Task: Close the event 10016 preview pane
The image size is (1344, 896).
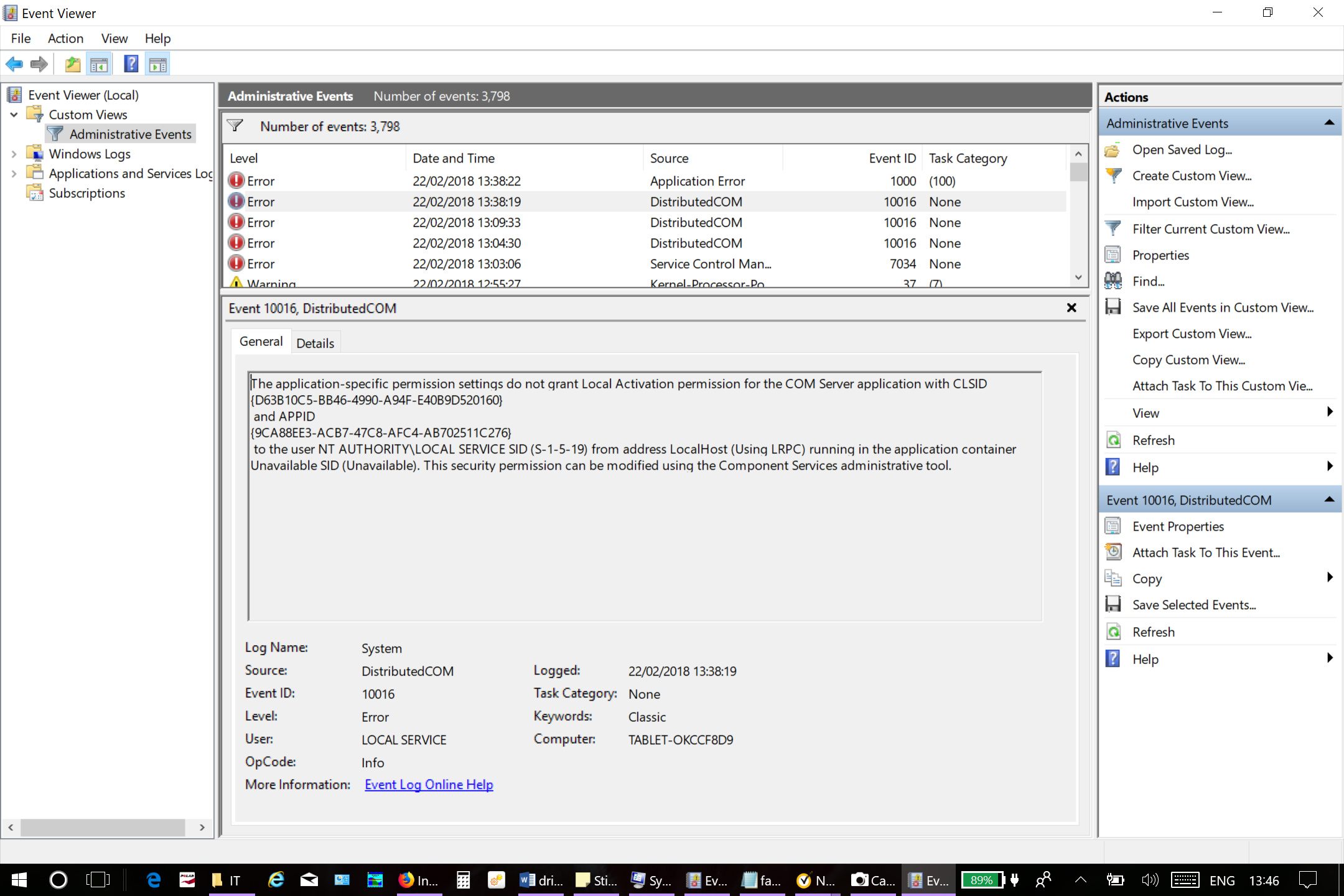Action: point(1071,308)
